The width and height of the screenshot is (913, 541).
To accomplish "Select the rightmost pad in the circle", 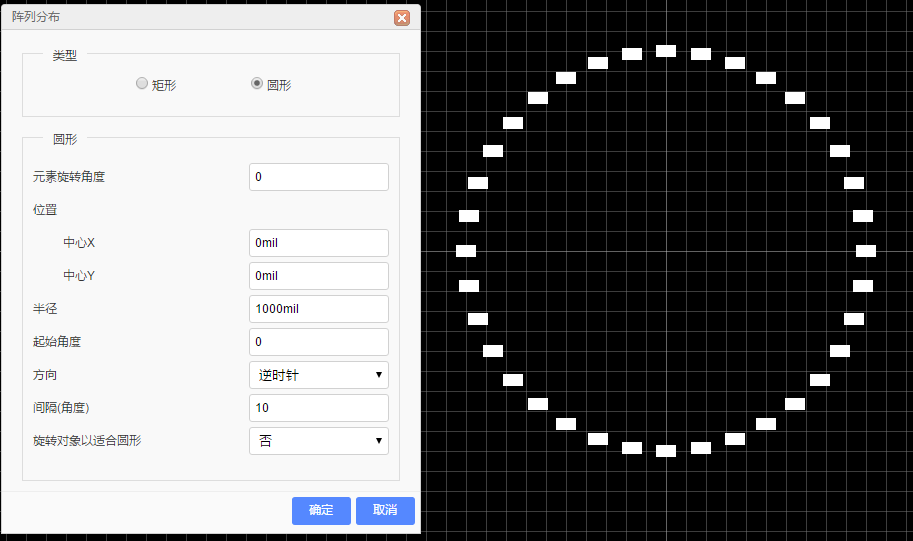I will (866, 250).
